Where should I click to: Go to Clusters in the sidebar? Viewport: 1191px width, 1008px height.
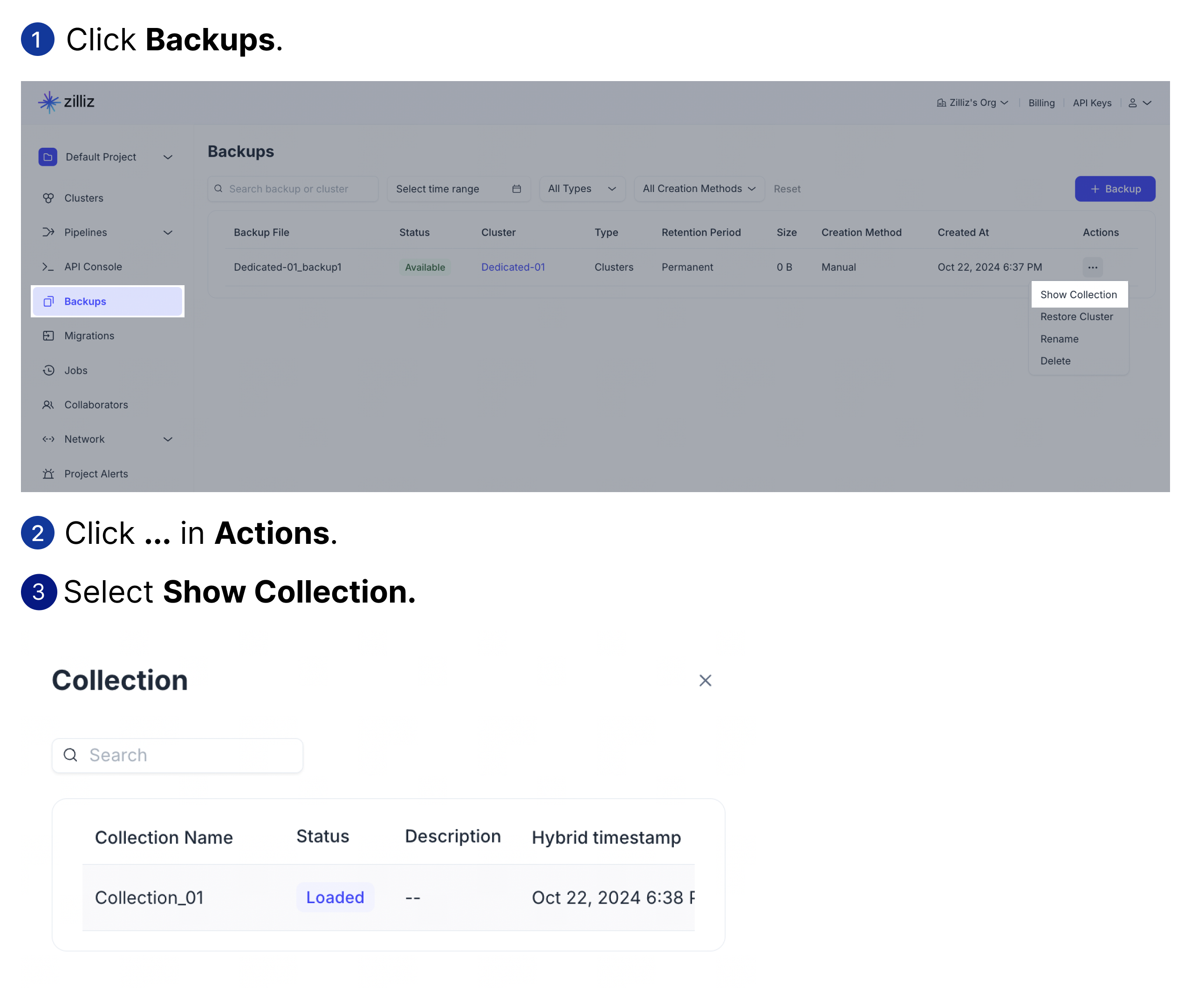click(x=83, y=198)
